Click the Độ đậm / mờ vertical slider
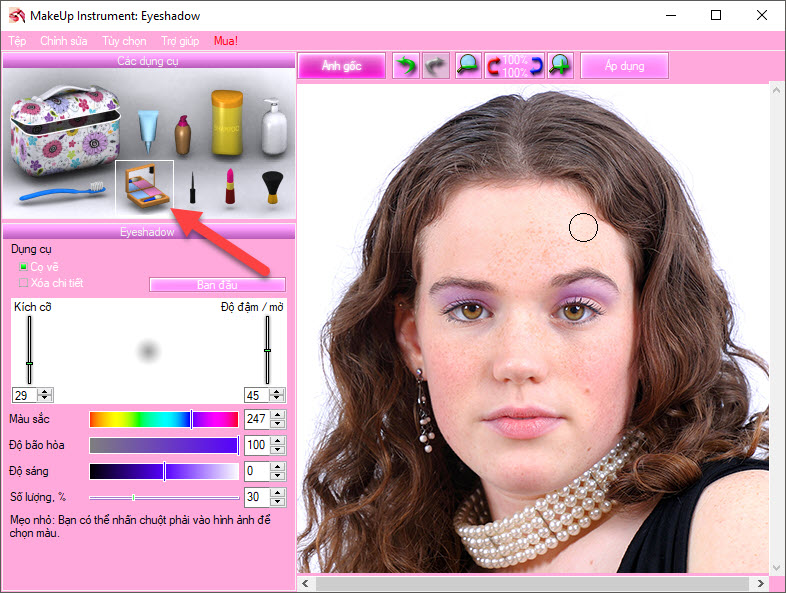Image resolution: width=786 pixels, height=593 pixels. (268, 350)
